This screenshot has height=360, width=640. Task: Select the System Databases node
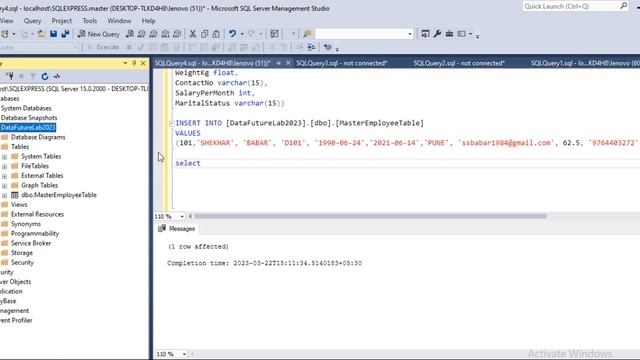[26, 108]
